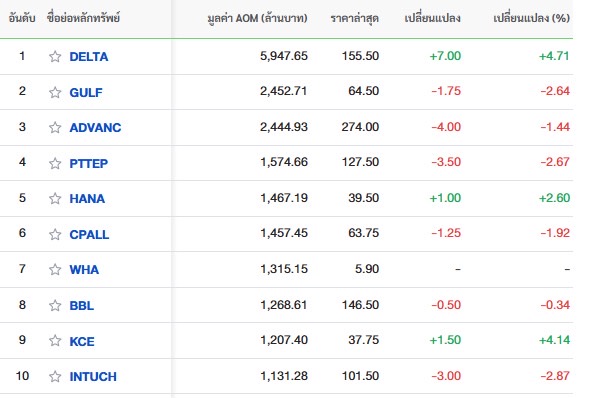The image size is (591, 398).
Task: Open the DELTA stock link
Action: [x=89, y=57]
